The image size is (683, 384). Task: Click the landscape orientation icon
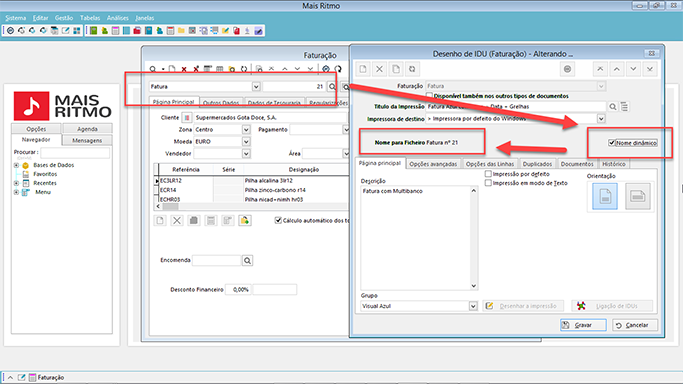pos(638,196)
